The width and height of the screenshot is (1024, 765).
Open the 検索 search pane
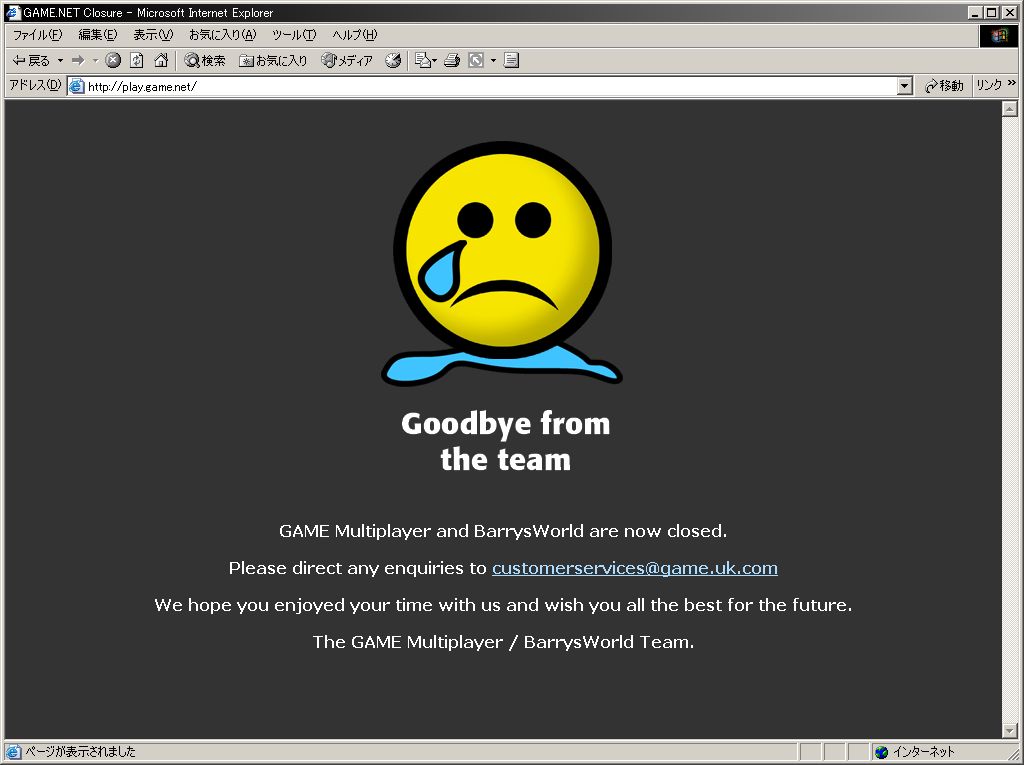[204, 61]
